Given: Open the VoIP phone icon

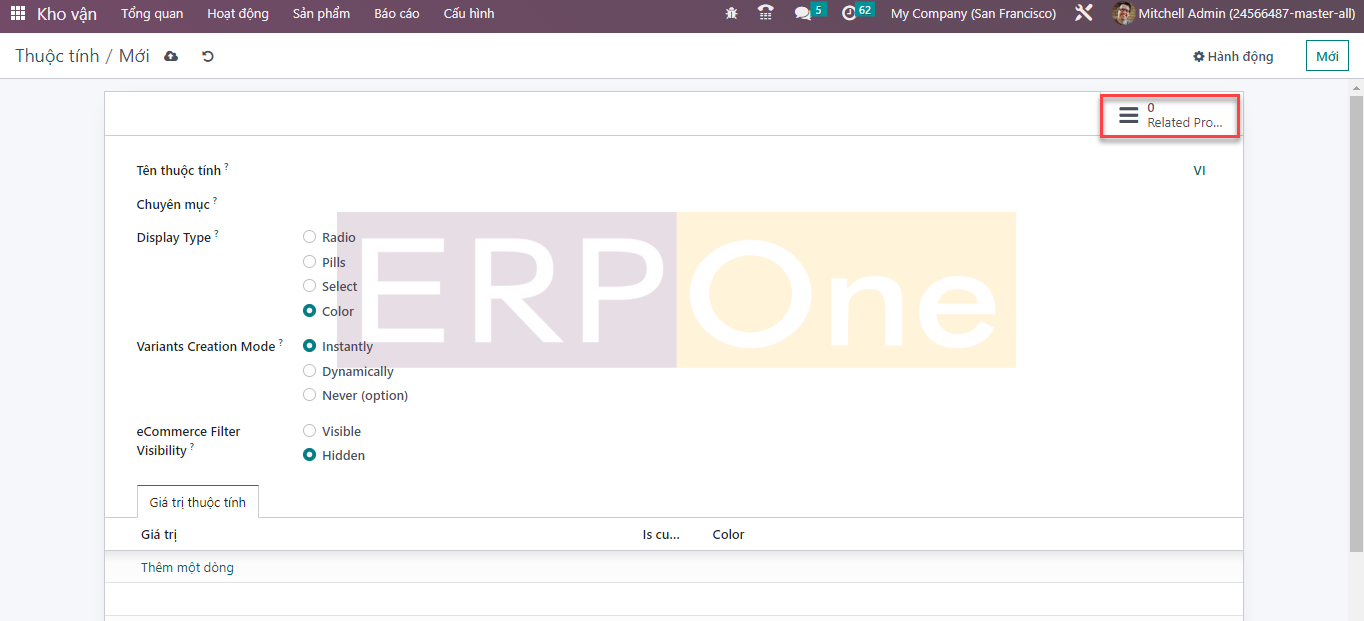Looking at the screenshot, I should (766, 14).
